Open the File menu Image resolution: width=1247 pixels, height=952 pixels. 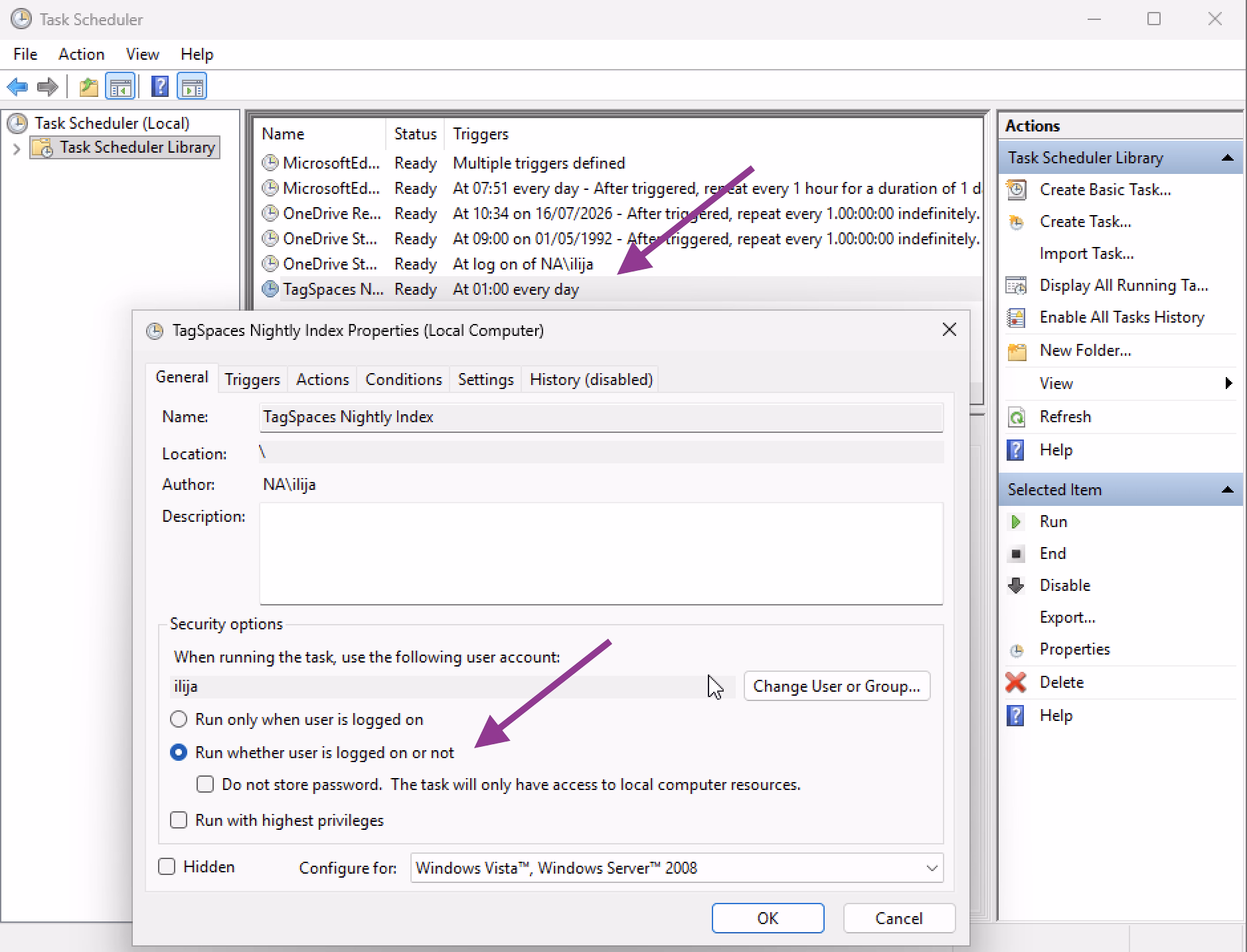(25, 54)
